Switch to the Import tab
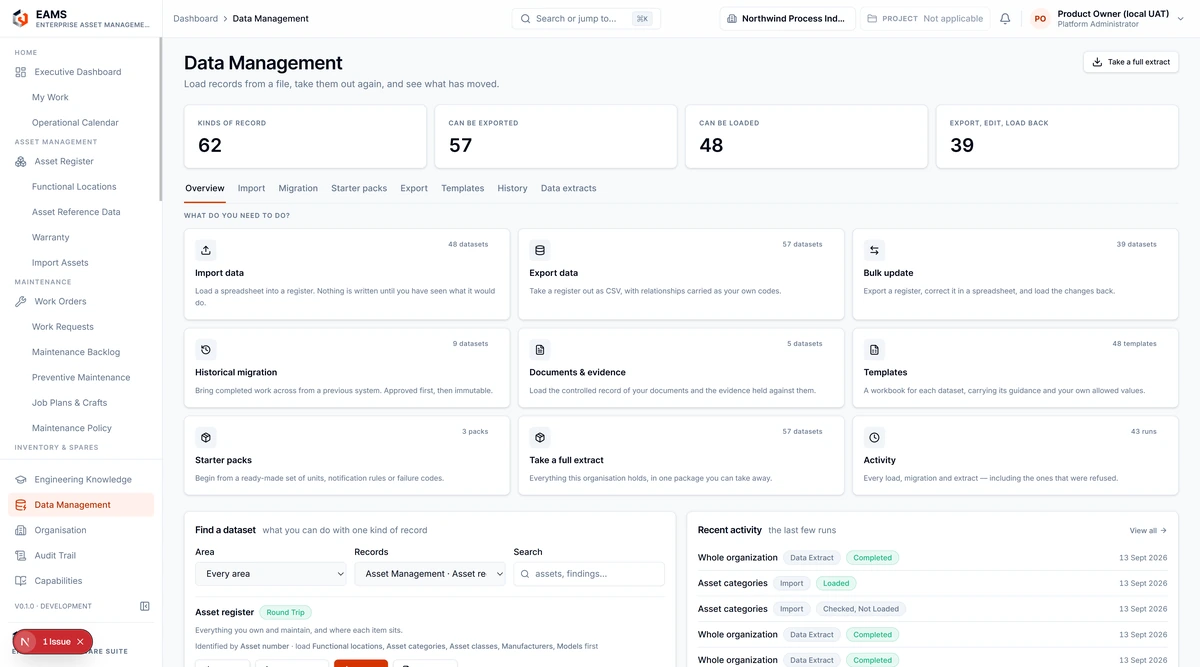 [251, 188]
